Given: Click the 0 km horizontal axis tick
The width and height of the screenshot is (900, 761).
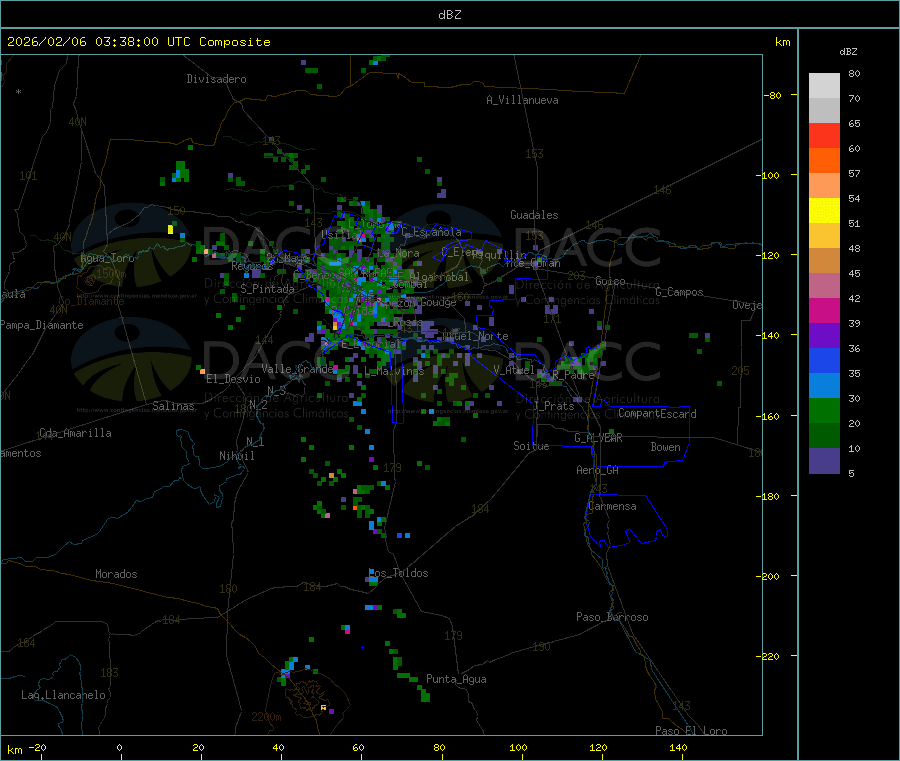Looking at the screenshot, I should coord(119,747).
